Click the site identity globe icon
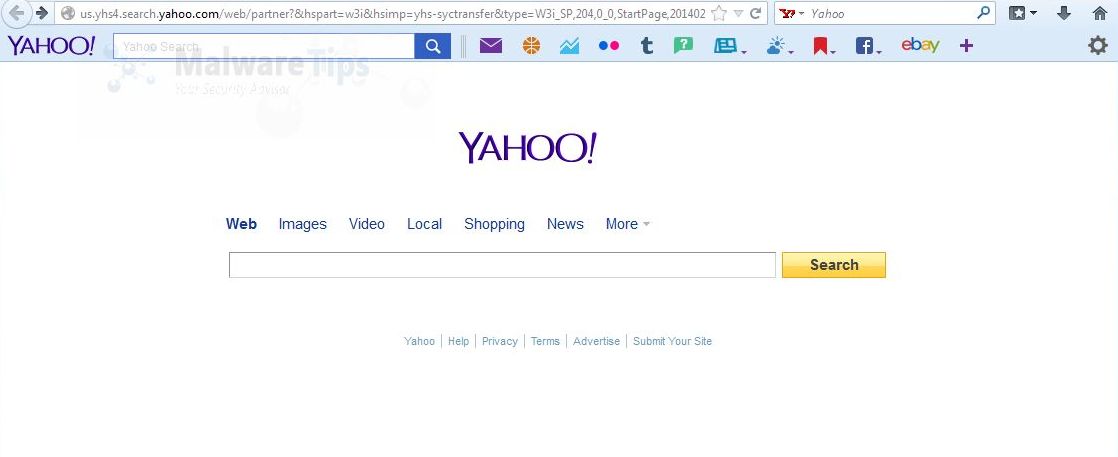Screen dimensions: 1118x457 click(x=68, y=13)
